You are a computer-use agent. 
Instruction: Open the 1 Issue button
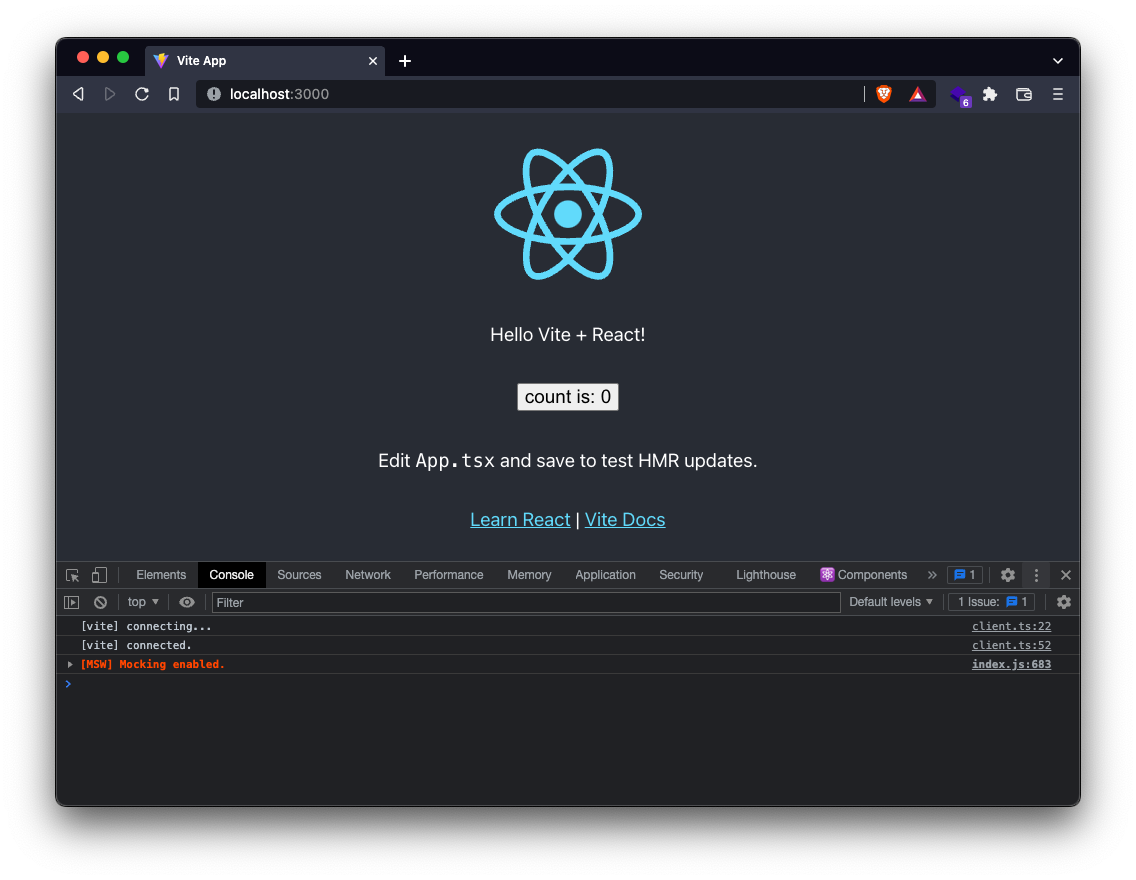pyautogui.click(x=992, y=602)
